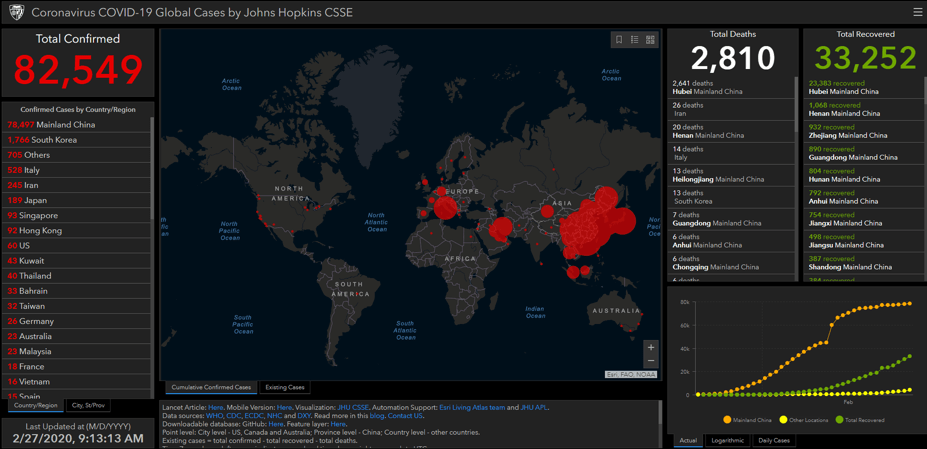Open the hamburger menu at top right
The width and height of the screenshot is (927, 449).
[x=918, y=12]
